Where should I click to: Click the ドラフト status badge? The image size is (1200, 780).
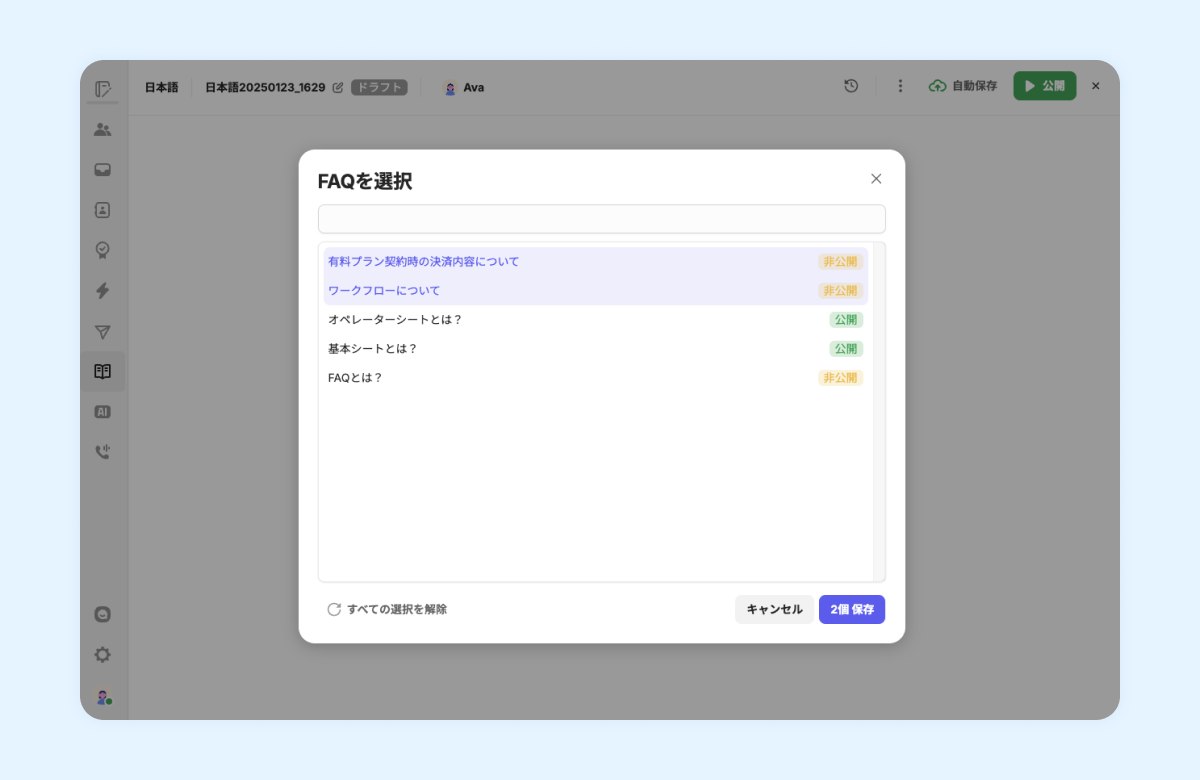click(x=379, y=87)
